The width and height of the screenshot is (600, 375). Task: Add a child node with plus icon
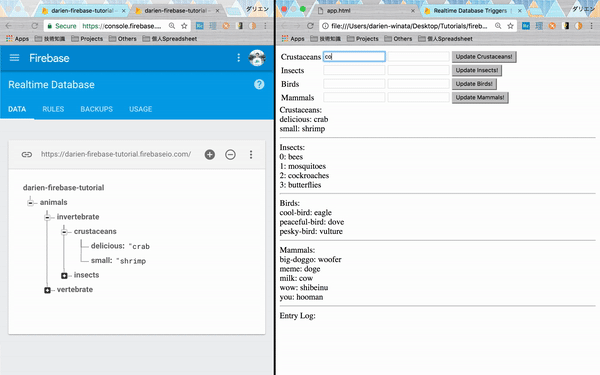(x=210, y=155)
